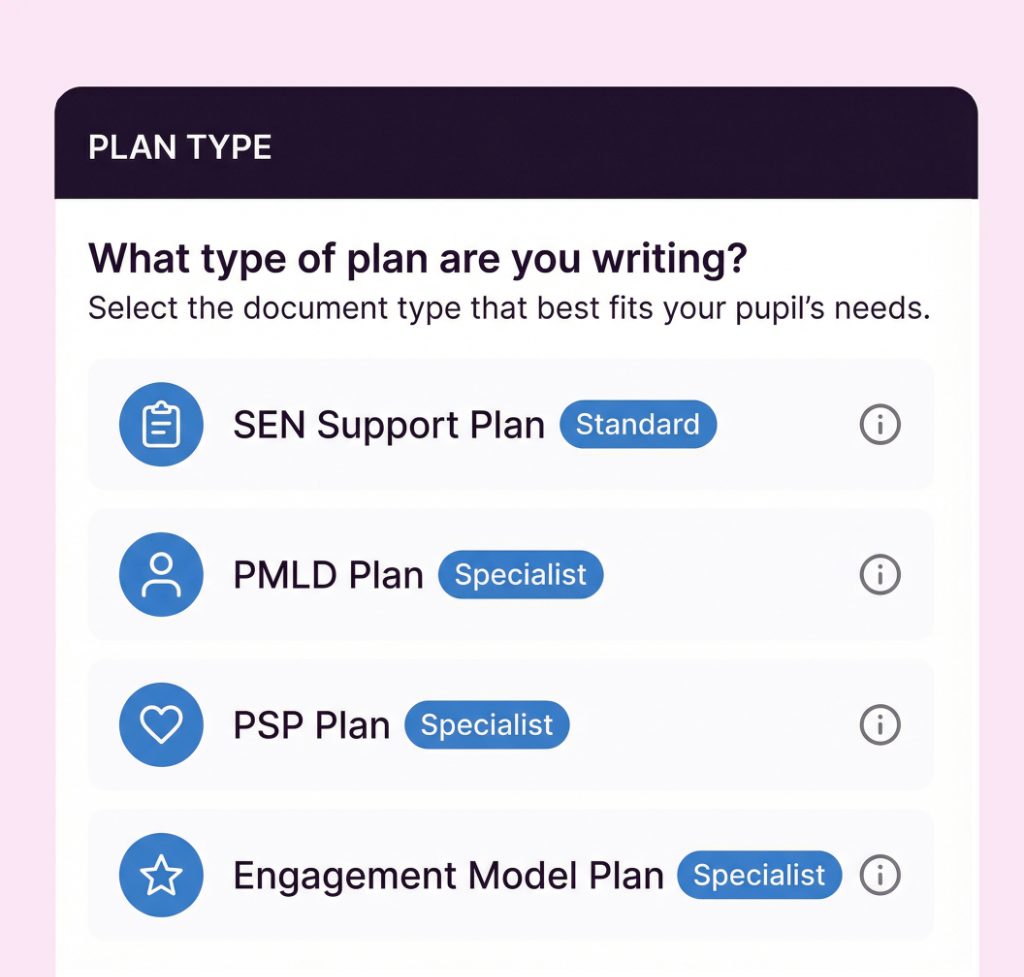
Task: Click the pupil needs instruction text
Action: pyautogui.click(x=508, y=307)
